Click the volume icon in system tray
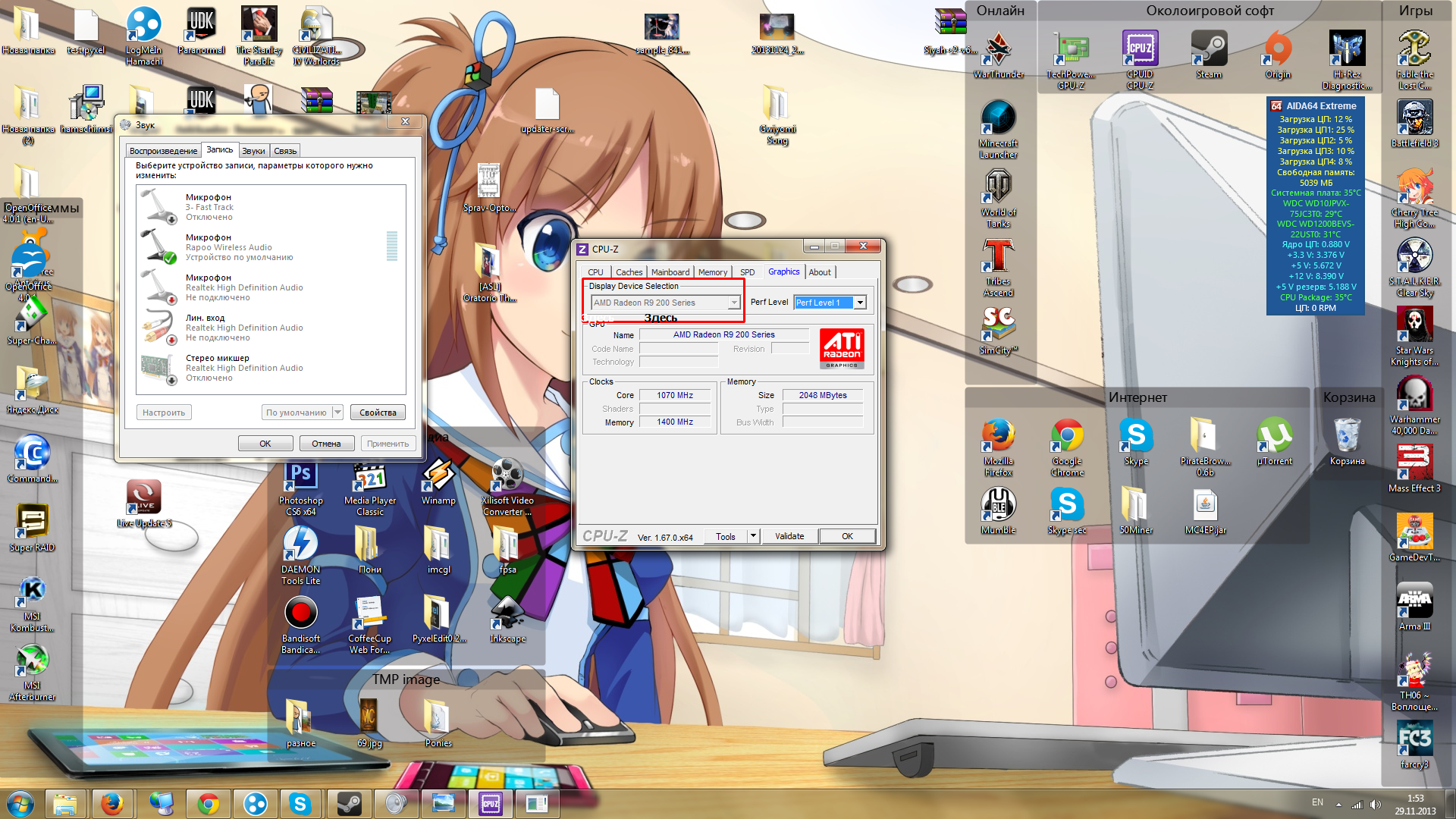This screenshot has height=819, width=1456. 1376,804
